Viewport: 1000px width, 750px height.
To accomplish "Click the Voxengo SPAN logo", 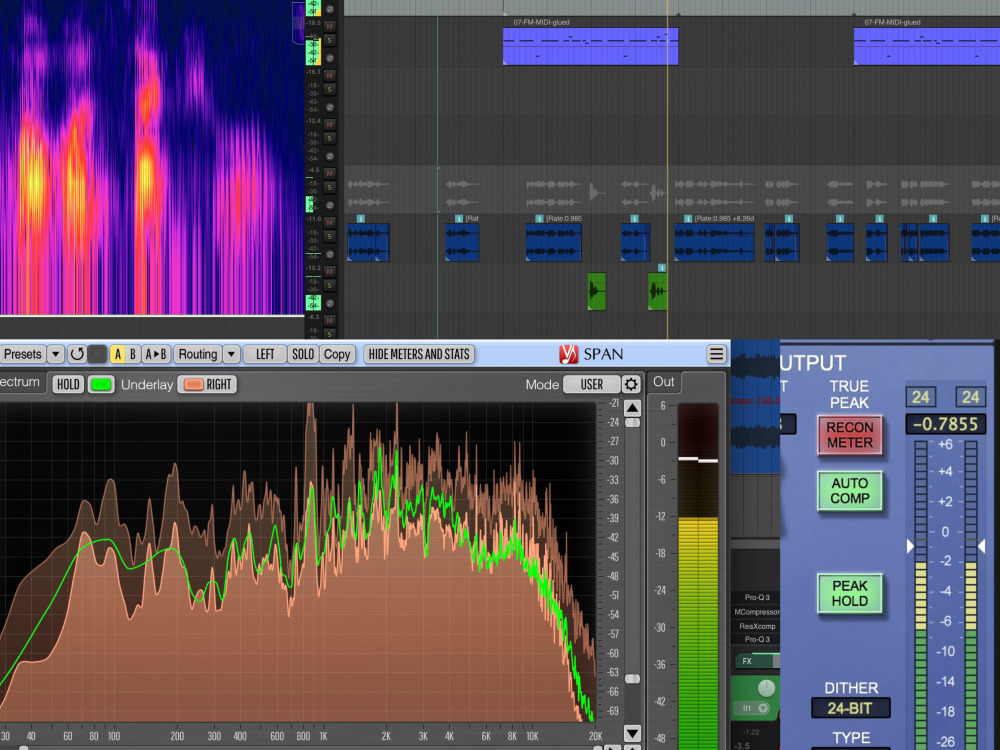I will (568, 354).
